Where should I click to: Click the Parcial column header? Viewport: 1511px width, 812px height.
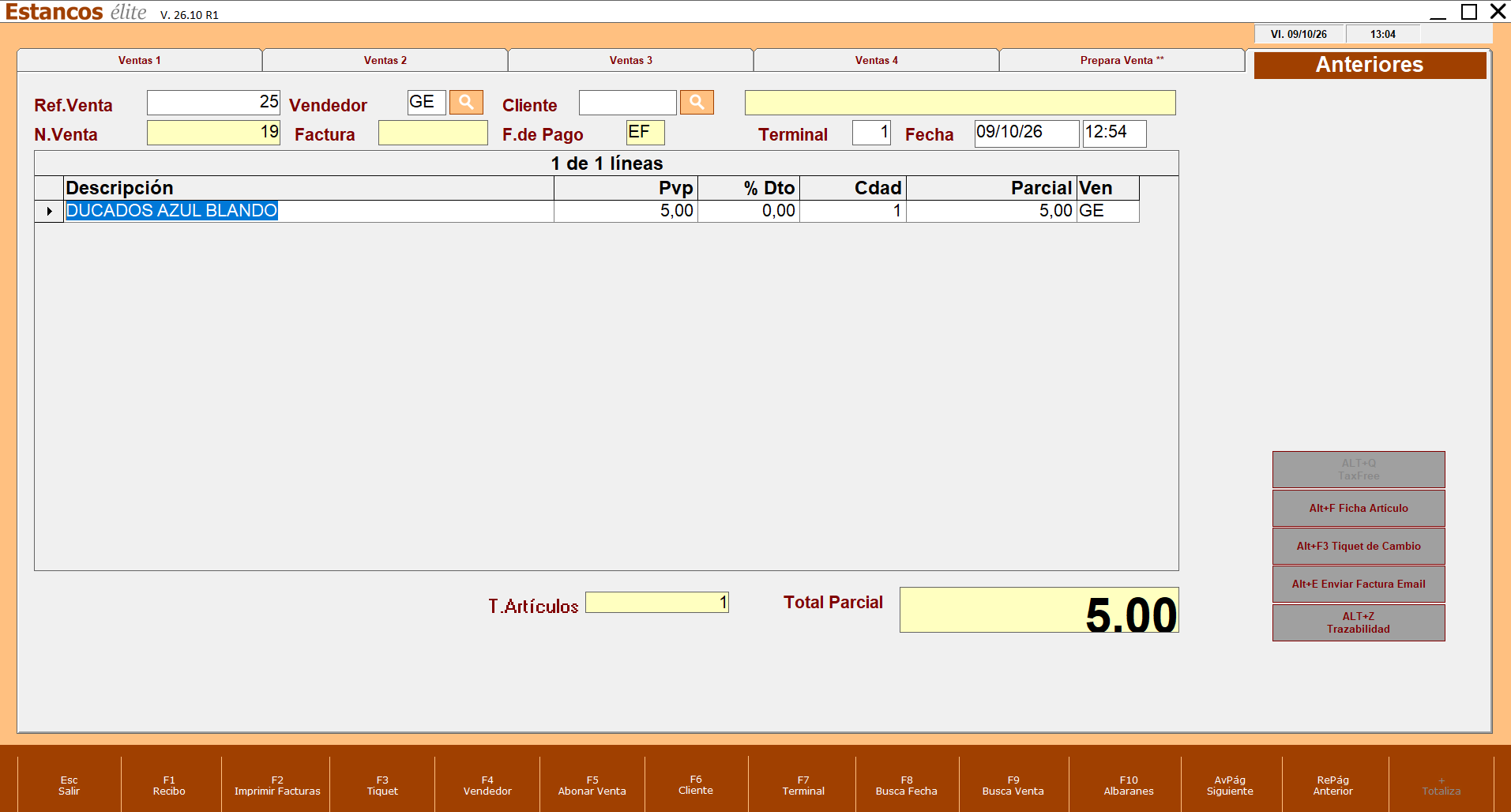pyautogui.click(x=991, y=188)
